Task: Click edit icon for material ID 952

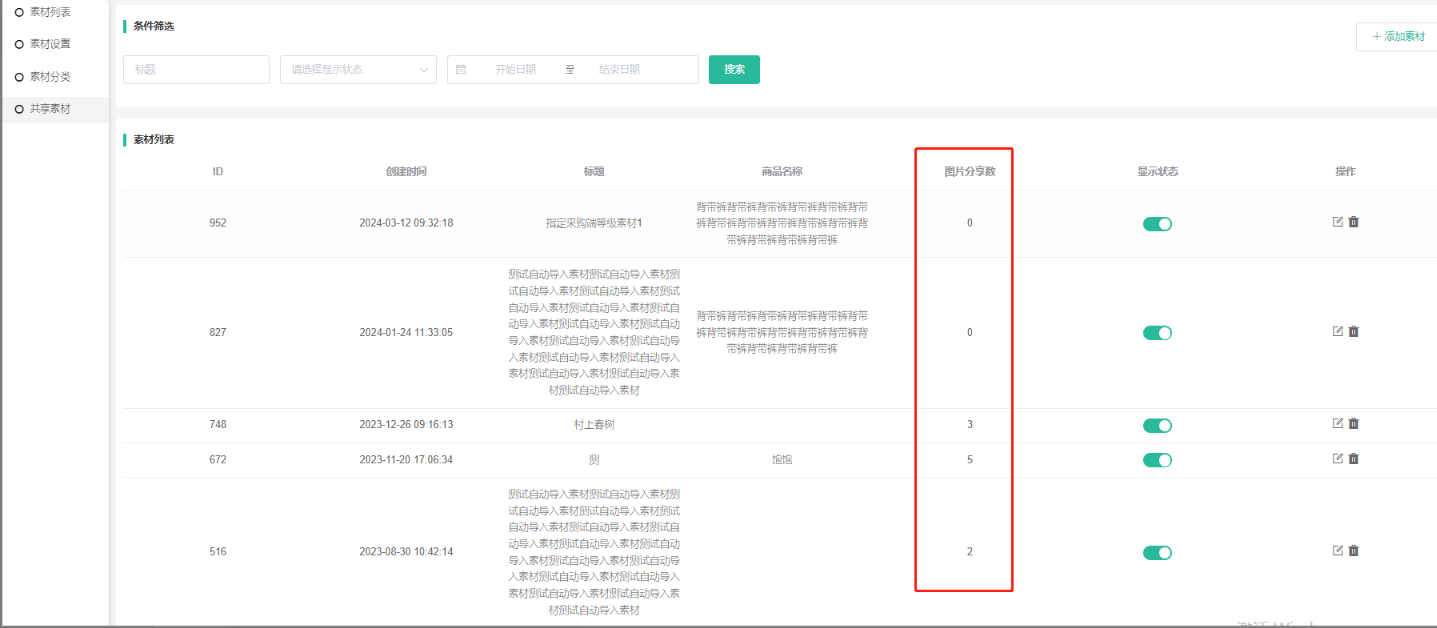Action: point(1338,222)
